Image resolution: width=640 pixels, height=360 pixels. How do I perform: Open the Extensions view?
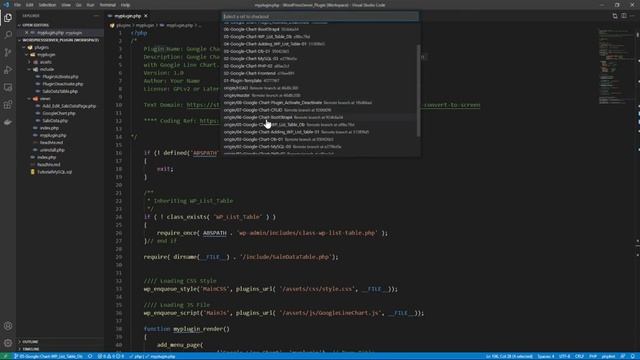(x=8, y=105)
